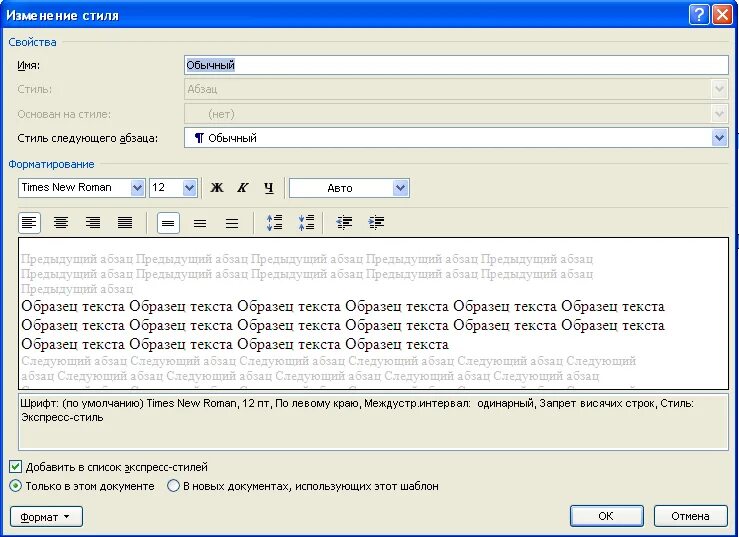Align paragraph text left
Screen dimensions: 739x537
point(29,223)
